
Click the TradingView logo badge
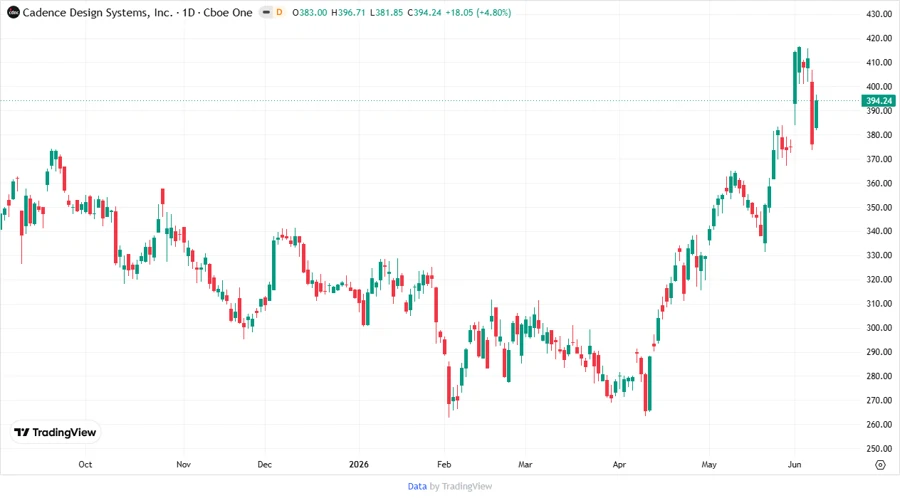[55, 432]
